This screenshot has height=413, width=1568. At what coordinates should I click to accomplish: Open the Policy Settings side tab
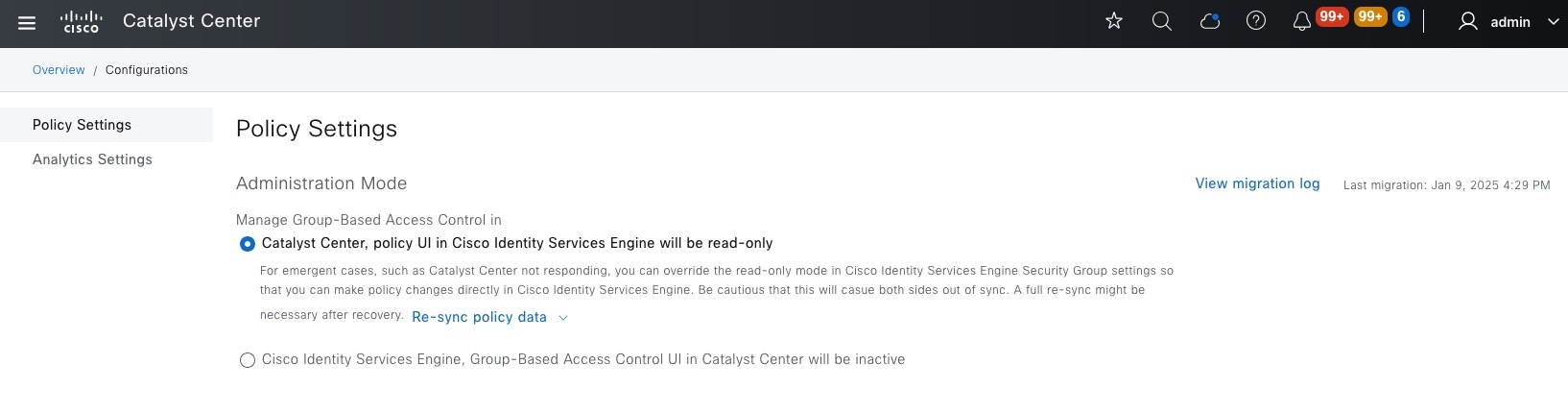82,125
